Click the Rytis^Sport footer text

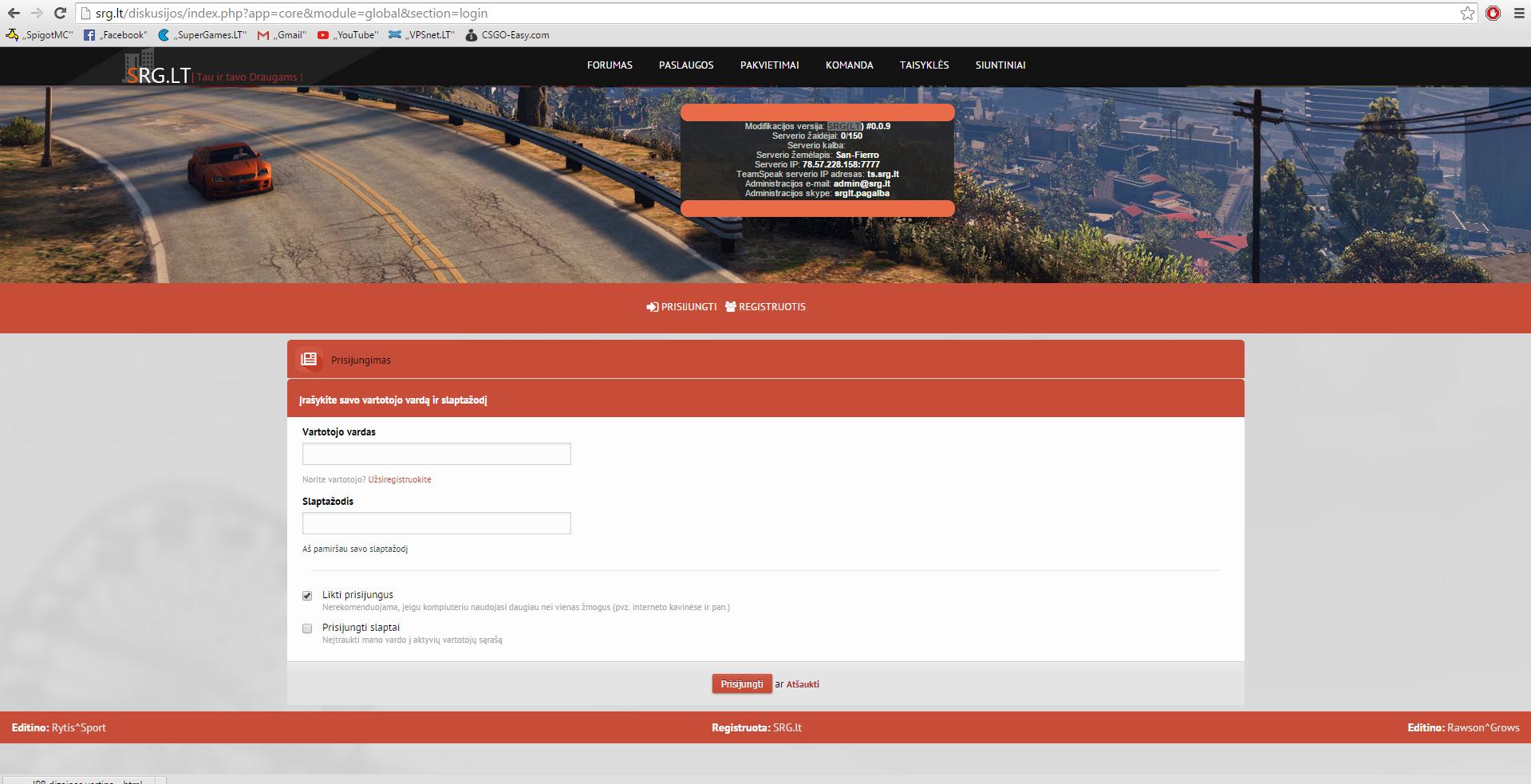pos(79,727)
